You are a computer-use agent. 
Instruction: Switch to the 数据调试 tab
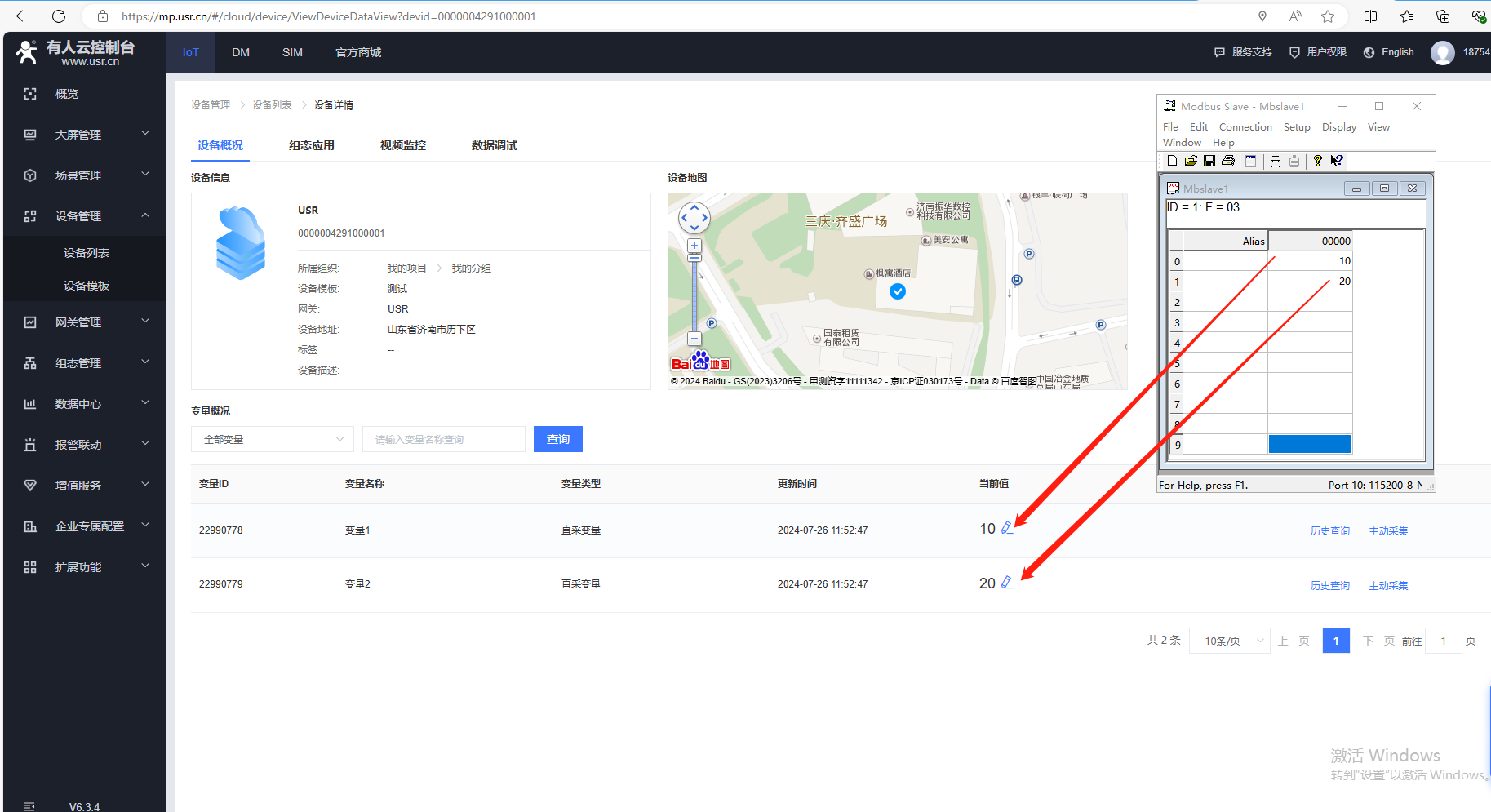(494, 145)
